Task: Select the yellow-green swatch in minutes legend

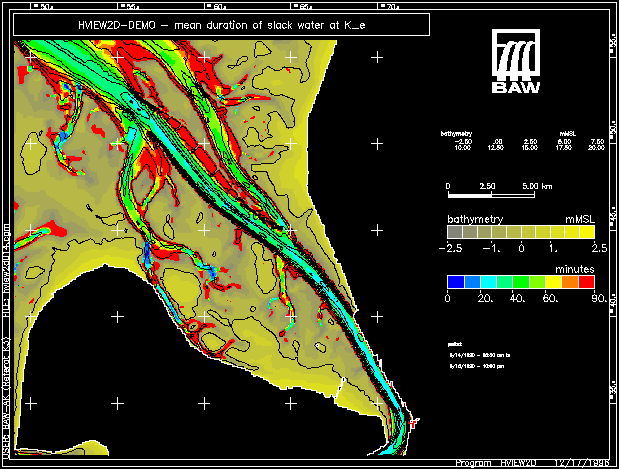Action: [537, 282]
